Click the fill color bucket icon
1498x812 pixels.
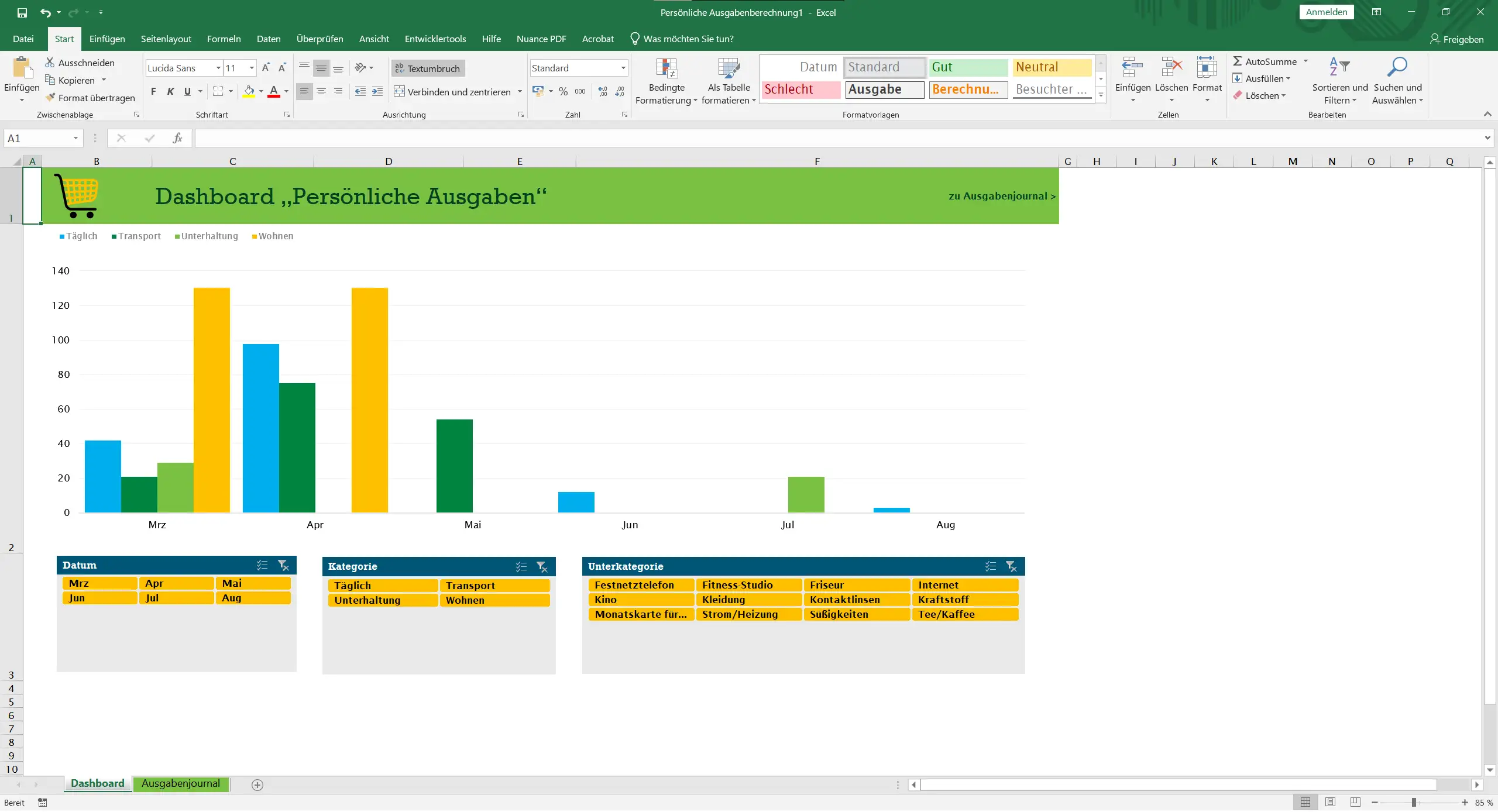coord(249,91)
